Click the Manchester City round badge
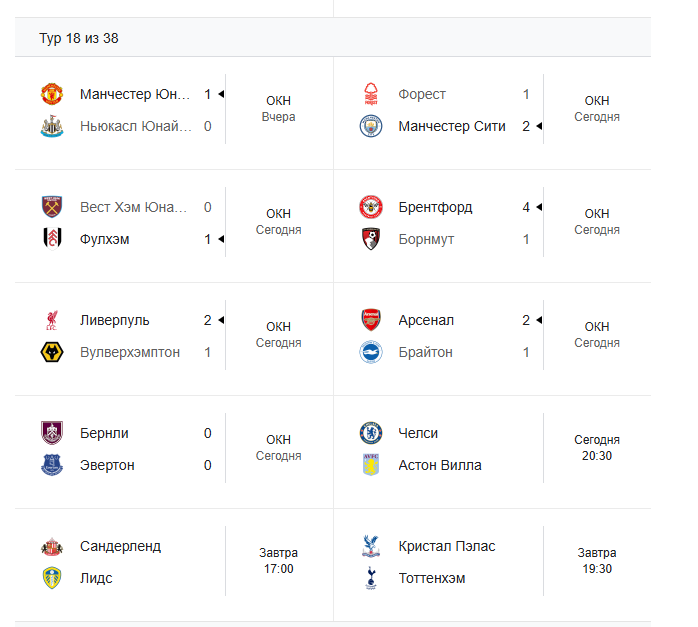Viewport: 698px width, 627px height. coord(371,126)
